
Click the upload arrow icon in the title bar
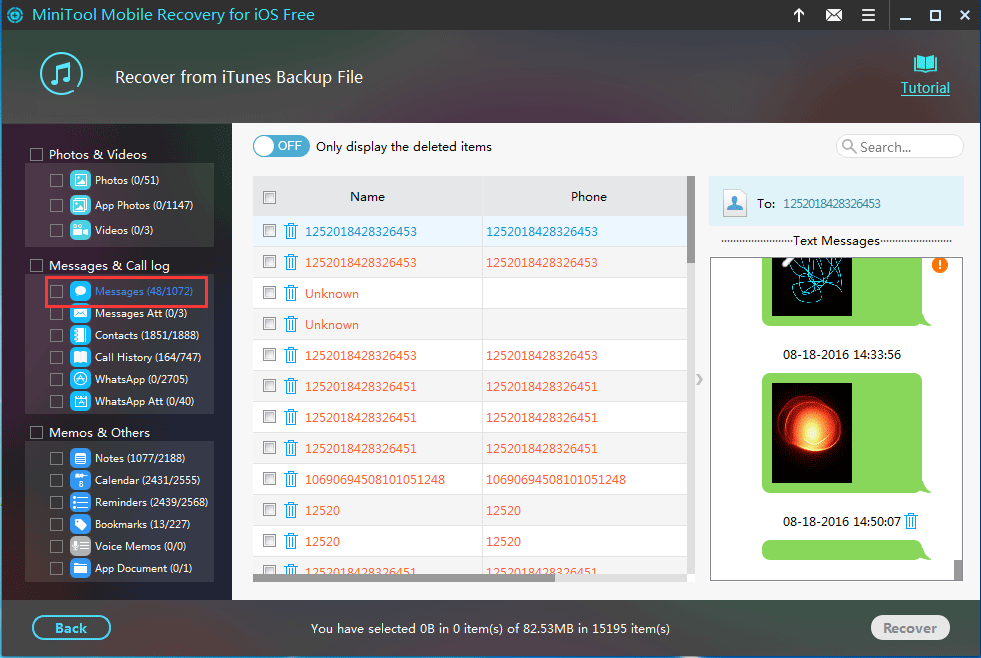tap(797, 15)
